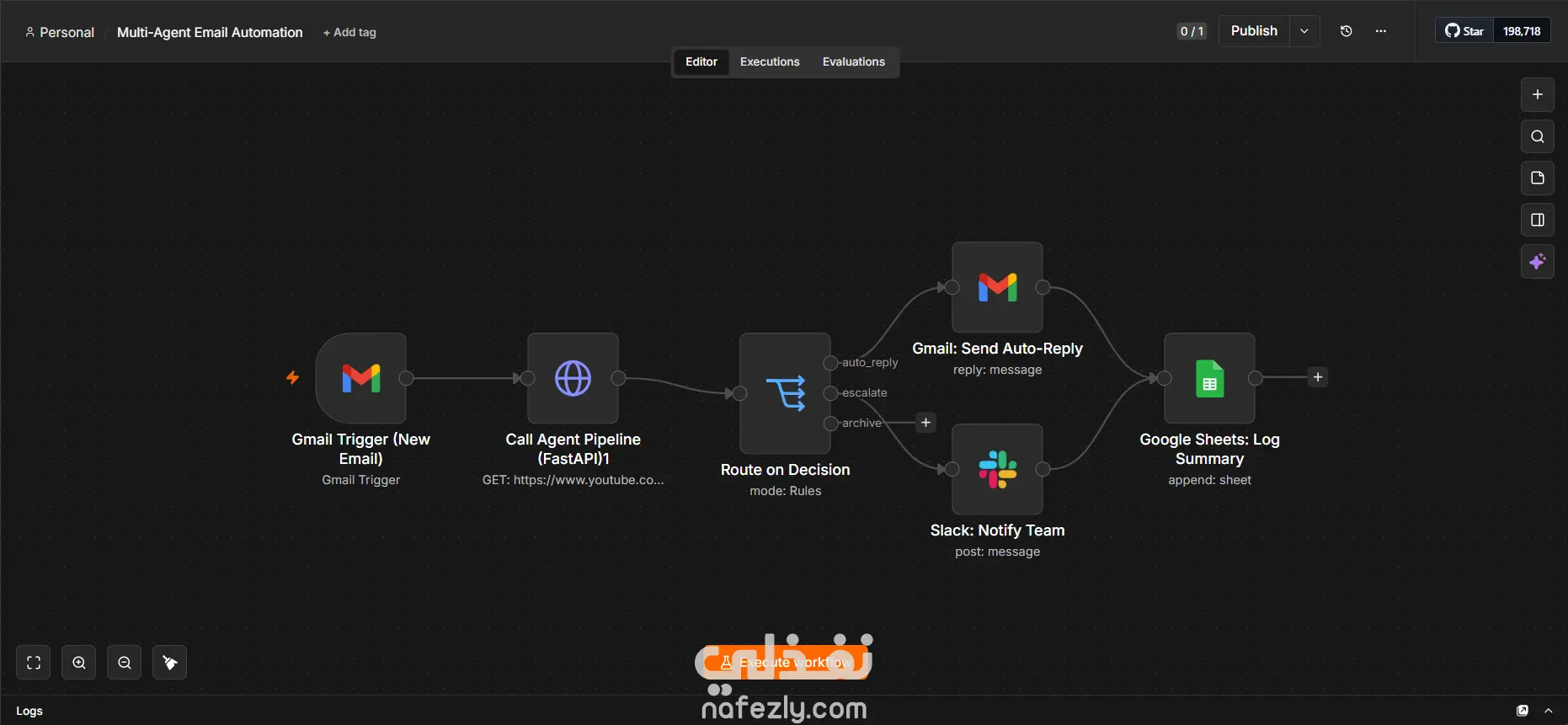Click the 0 / 1 published counter badge

tap(1192, 31)
